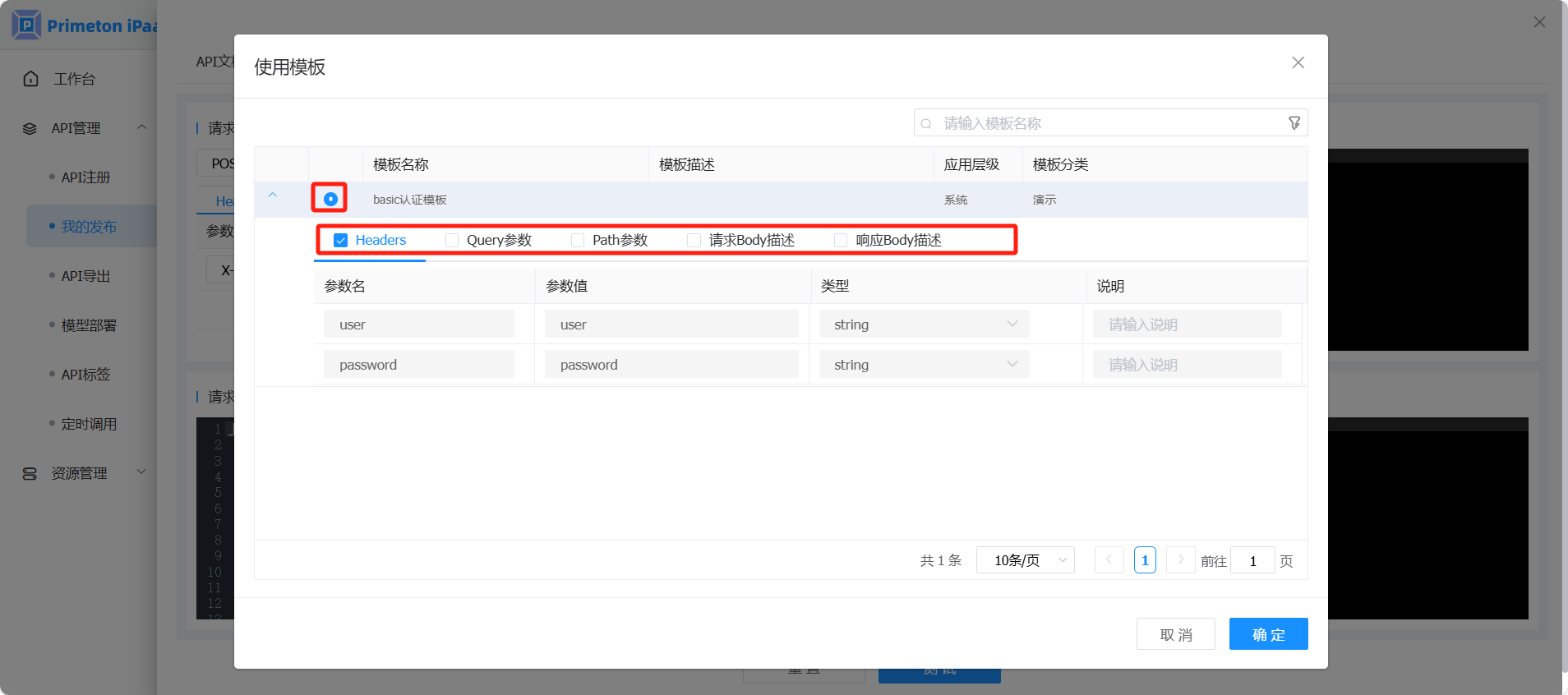The width and height of the screenshot is (1568, 695).
Task: Click the 工作台 home icon in sidebar
Action: [31, 79]
